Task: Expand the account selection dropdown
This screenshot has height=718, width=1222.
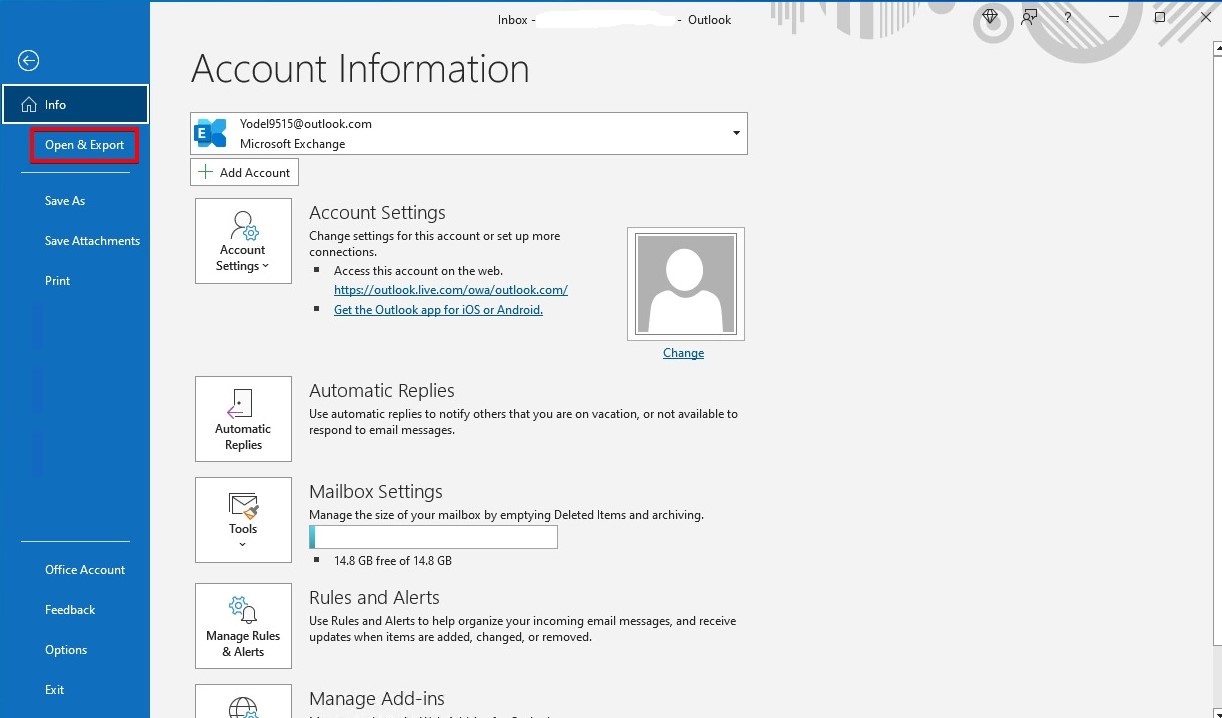Action: (x=736, y=133)
